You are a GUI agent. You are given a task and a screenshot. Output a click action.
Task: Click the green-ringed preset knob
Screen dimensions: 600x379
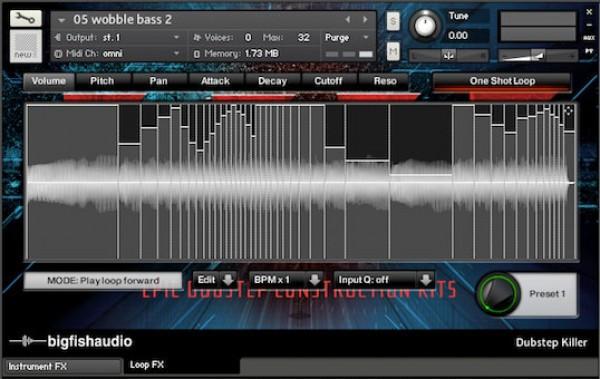[498, 294]
